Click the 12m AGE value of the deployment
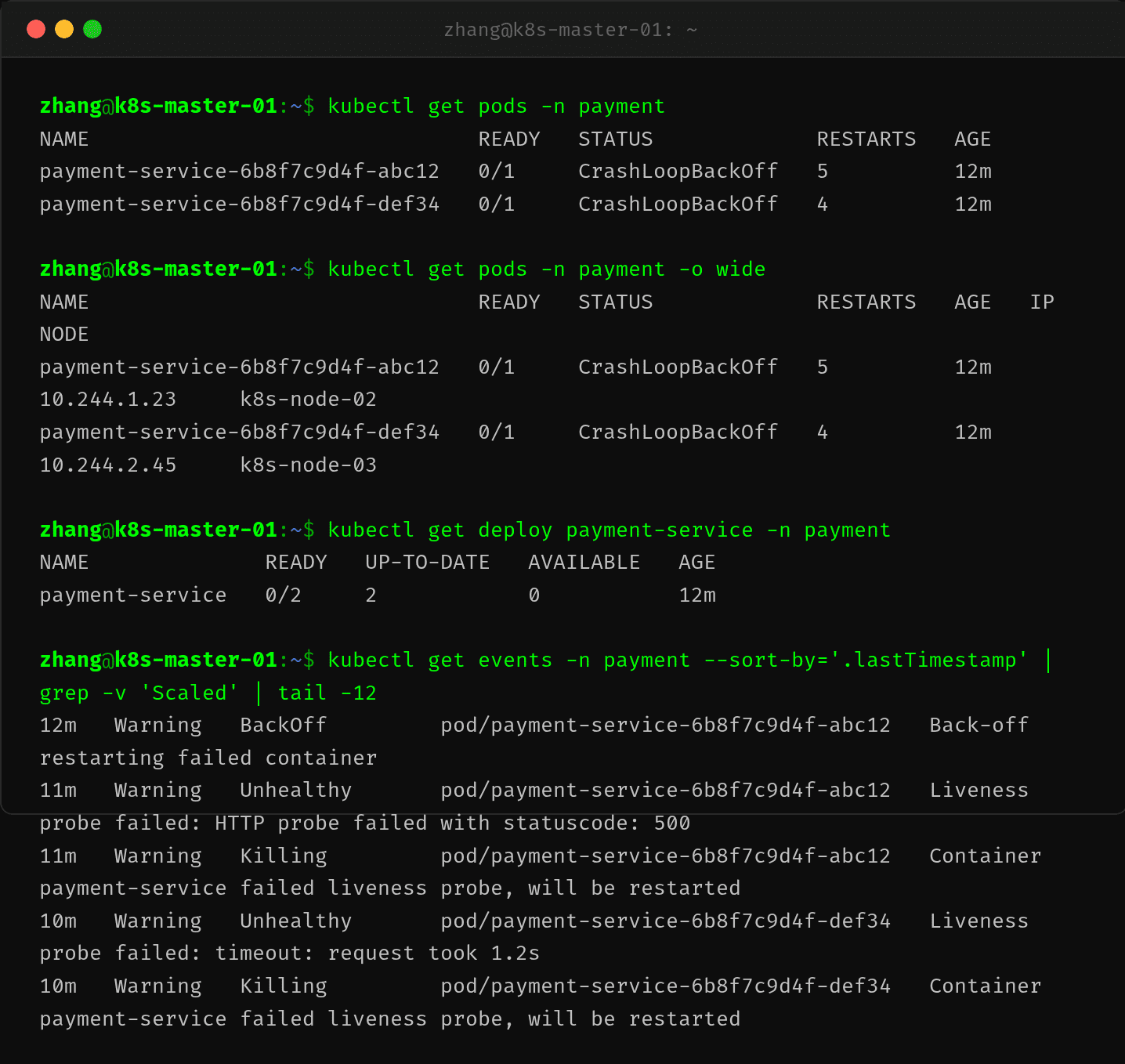The width and height of the screenshot is (1125, 1064). coord(697,595)
